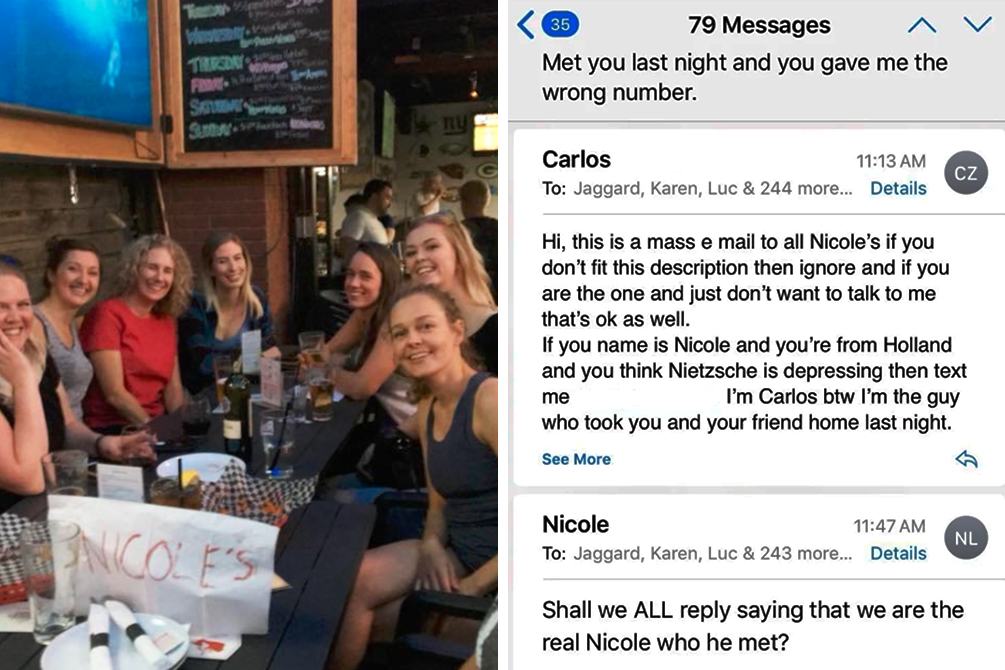This screenshot has width=1005, height=670.
Task: Open the 35 unread badge
Action: 560,24
